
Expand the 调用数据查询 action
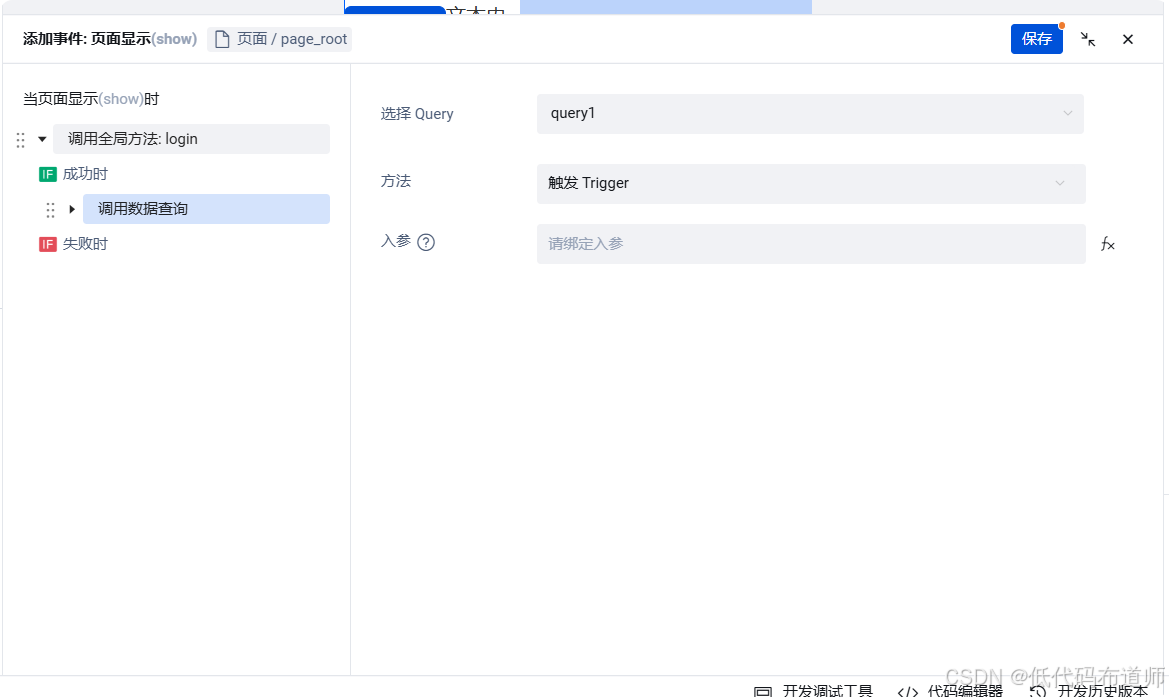pyautogui.click(x=71, y=208)
